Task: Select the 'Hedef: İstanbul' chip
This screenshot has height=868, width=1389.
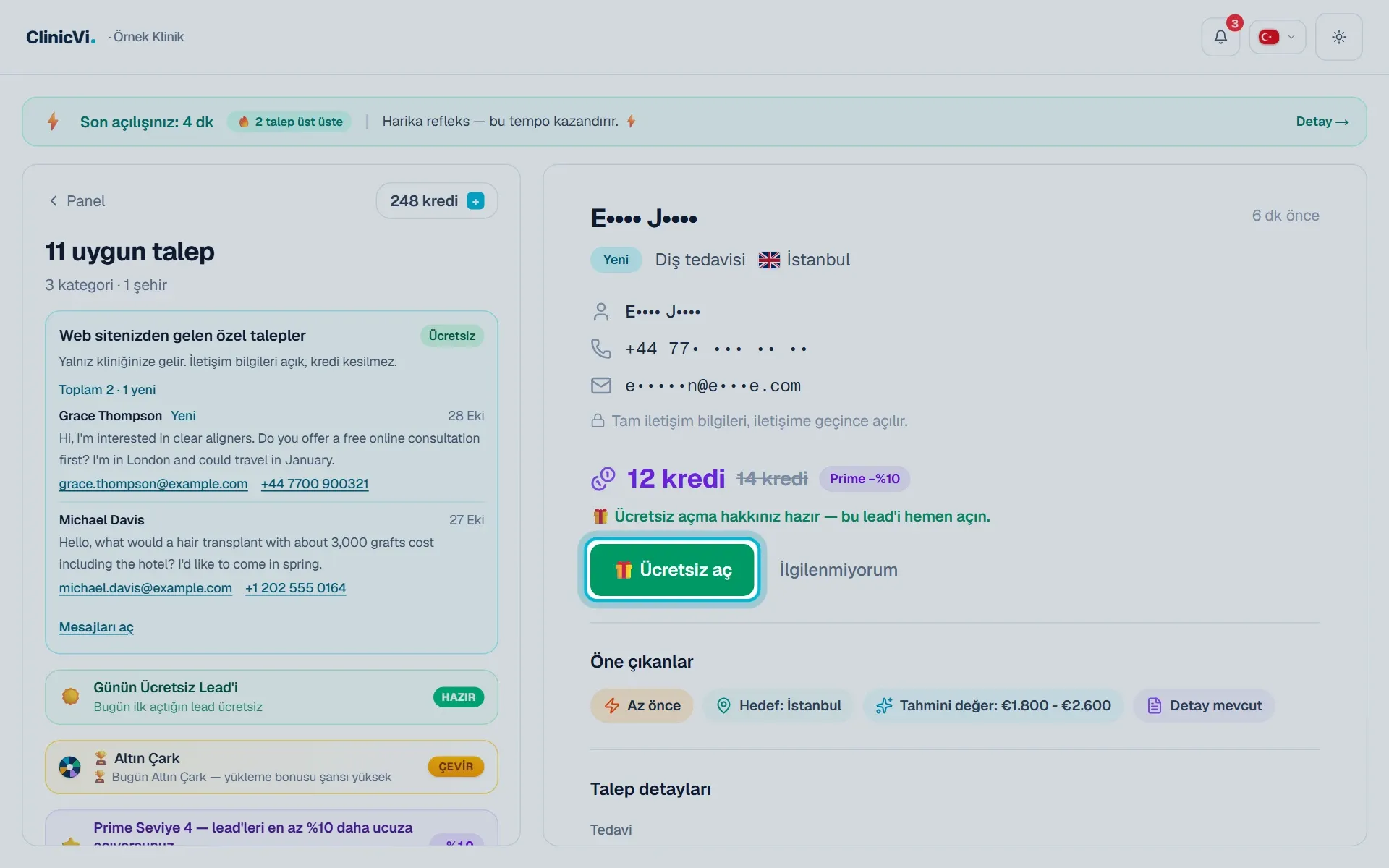Action: click(778, 706)
